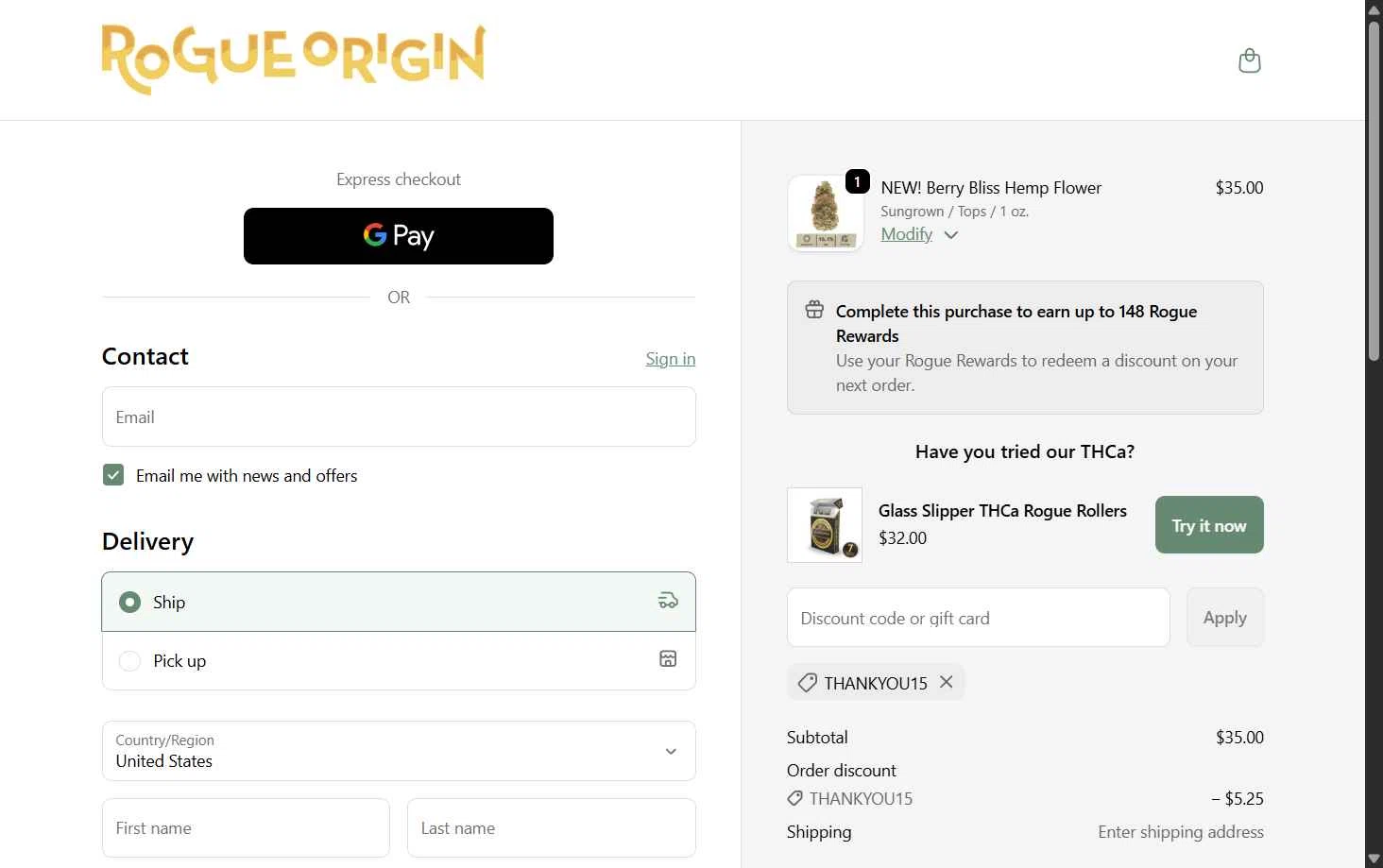This screenshot has height=868, width=1383.
Task: Open the Country/Region dropdown
Action: 399,751
